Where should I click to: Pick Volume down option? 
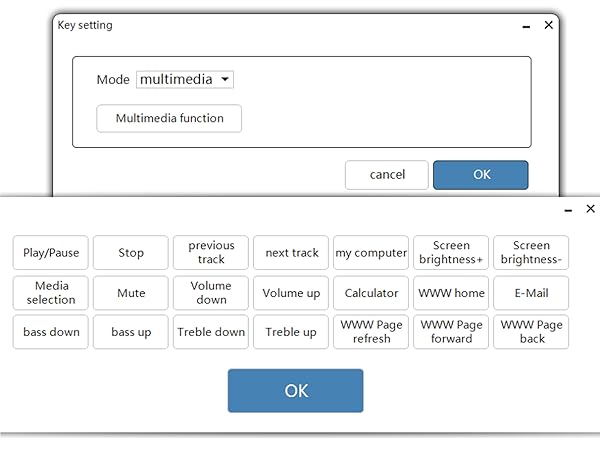(211, 293)
